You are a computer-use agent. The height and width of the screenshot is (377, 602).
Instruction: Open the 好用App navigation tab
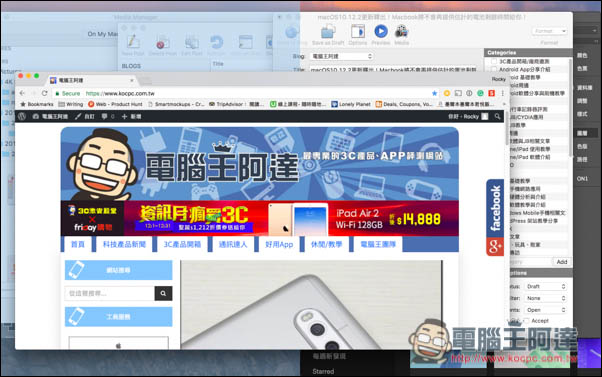point(279,244)
